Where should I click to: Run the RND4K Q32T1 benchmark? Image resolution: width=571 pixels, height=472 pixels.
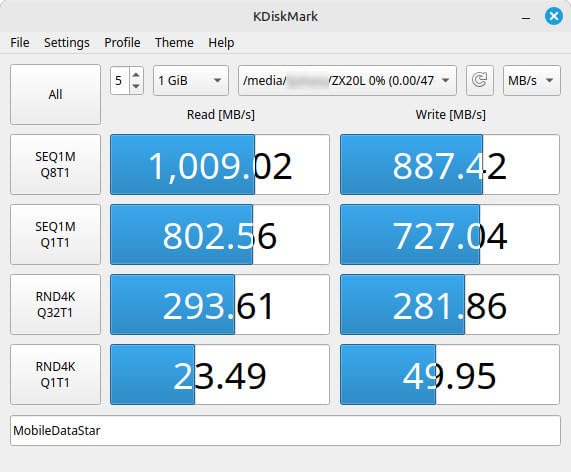(x=55, y=304)
